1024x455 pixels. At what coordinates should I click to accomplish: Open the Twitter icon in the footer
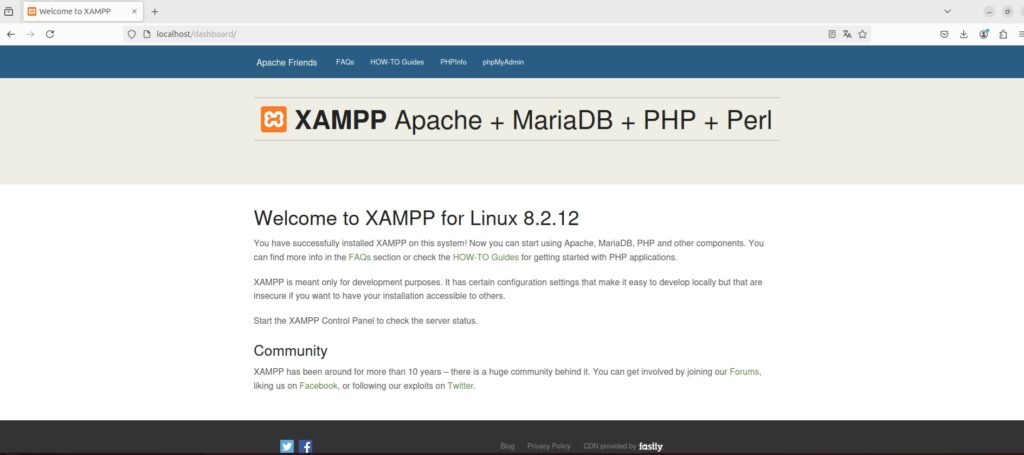pyautogui.click(x=287, y=447)
